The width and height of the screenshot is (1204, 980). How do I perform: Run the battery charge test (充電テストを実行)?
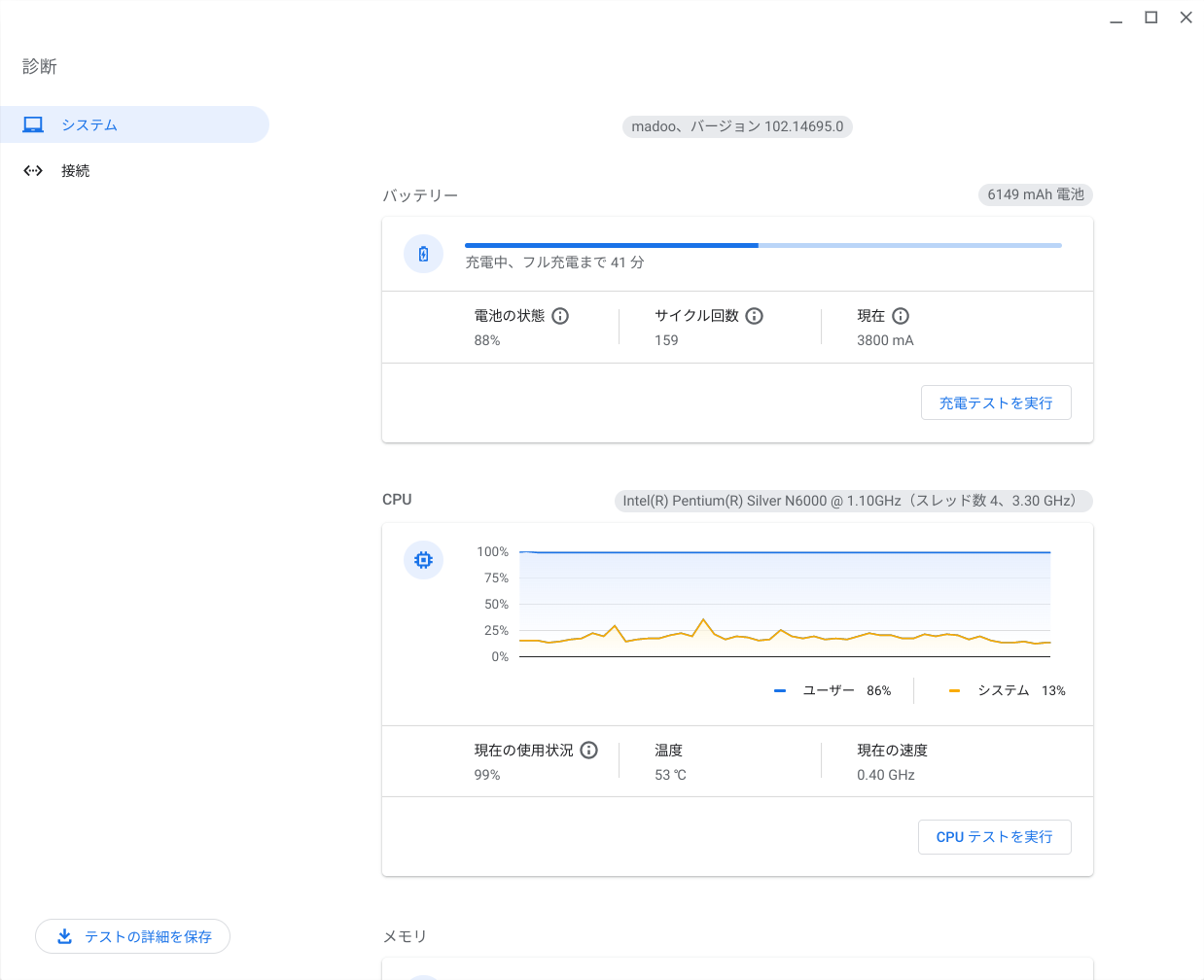(x=996, y=402)
